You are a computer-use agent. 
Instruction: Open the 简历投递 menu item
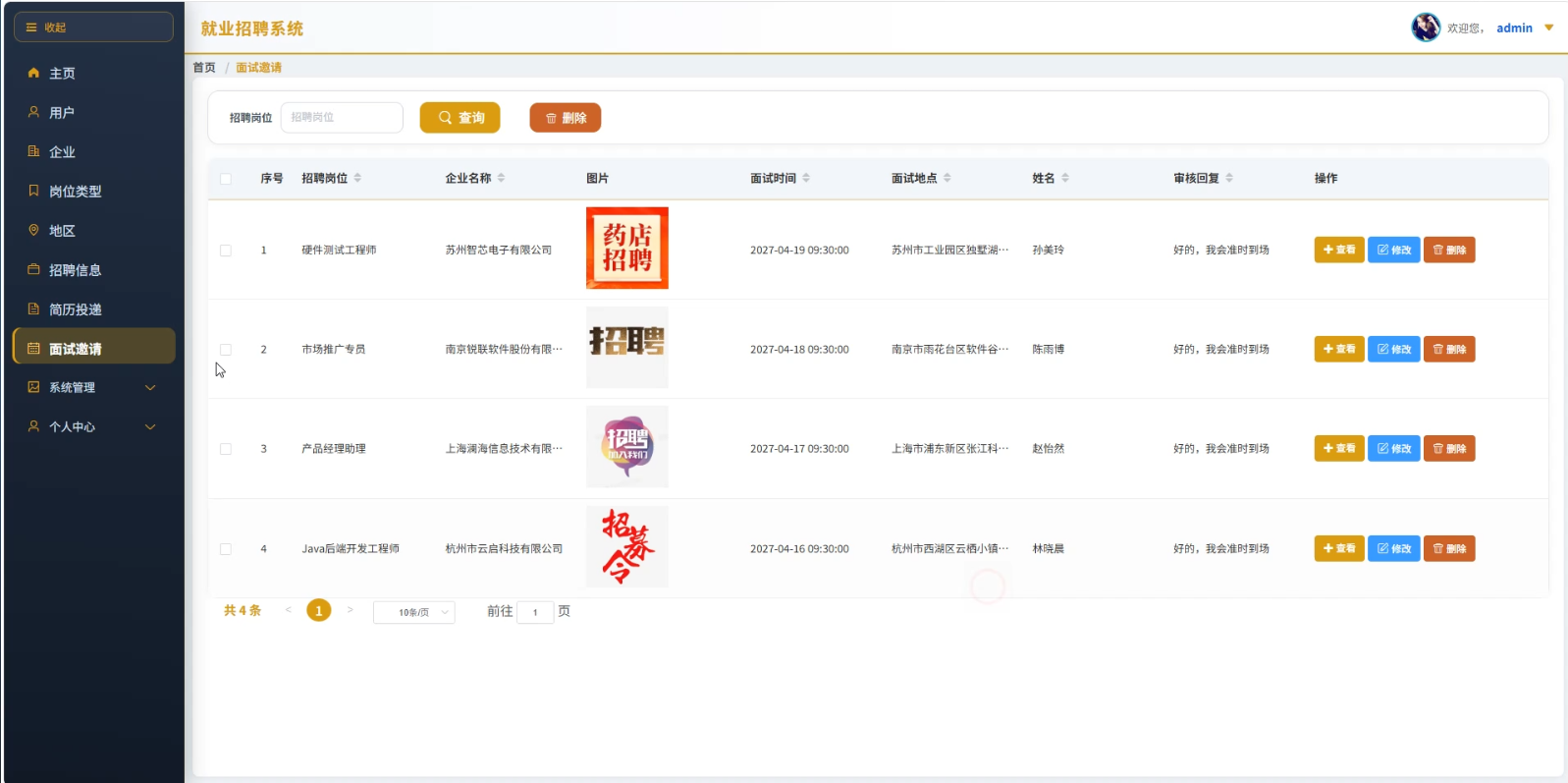tap(93, 308)
